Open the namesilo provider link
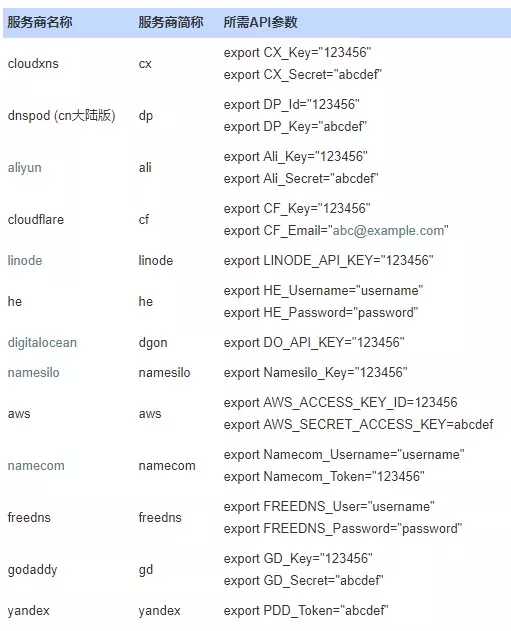Viewport: 511px width, 631px height. (x=33, y=373)
